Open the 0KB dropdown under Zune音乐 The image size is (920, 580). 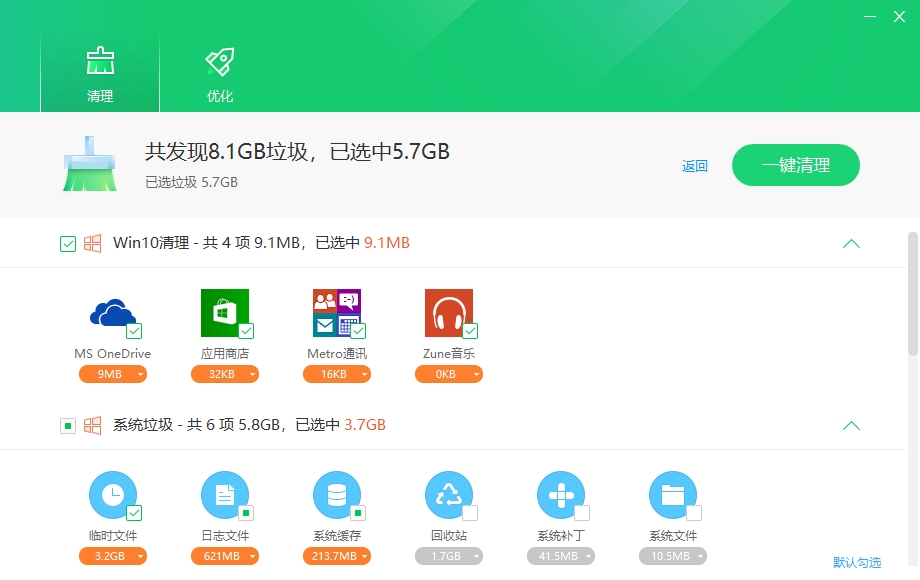point(449,374)
